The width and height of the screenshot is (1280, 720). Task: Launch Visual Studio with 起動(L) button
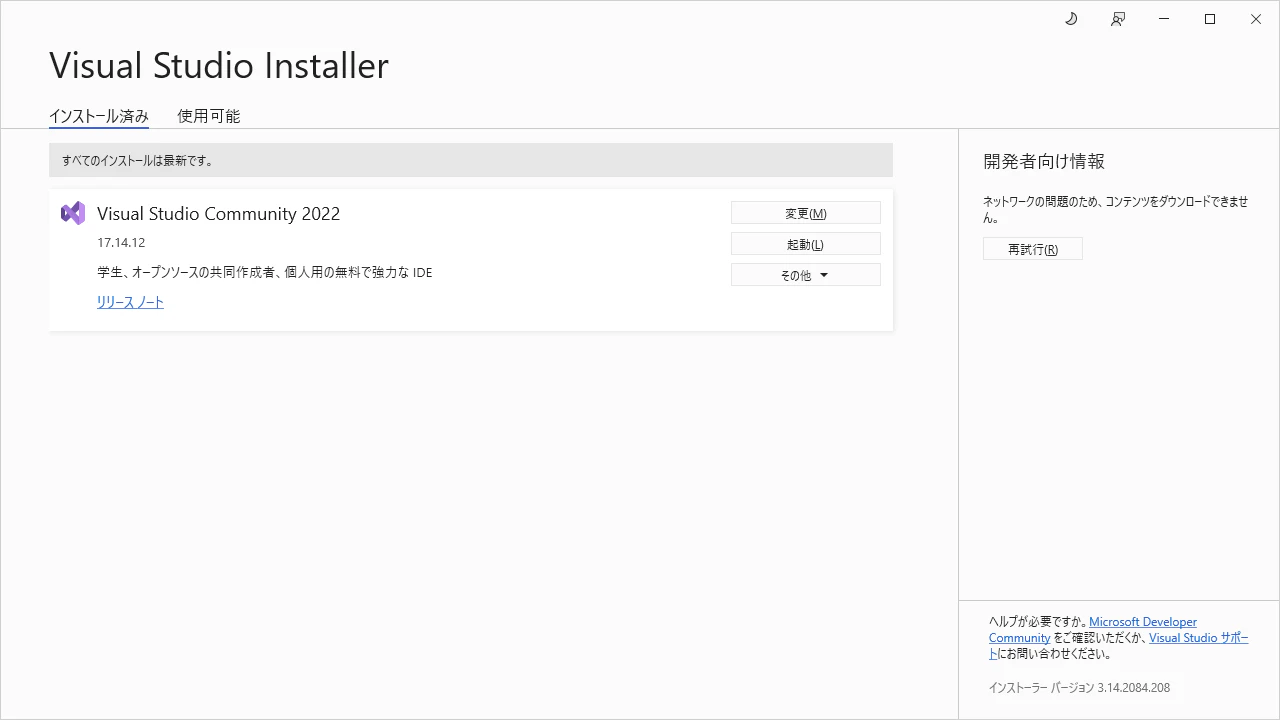806,244
